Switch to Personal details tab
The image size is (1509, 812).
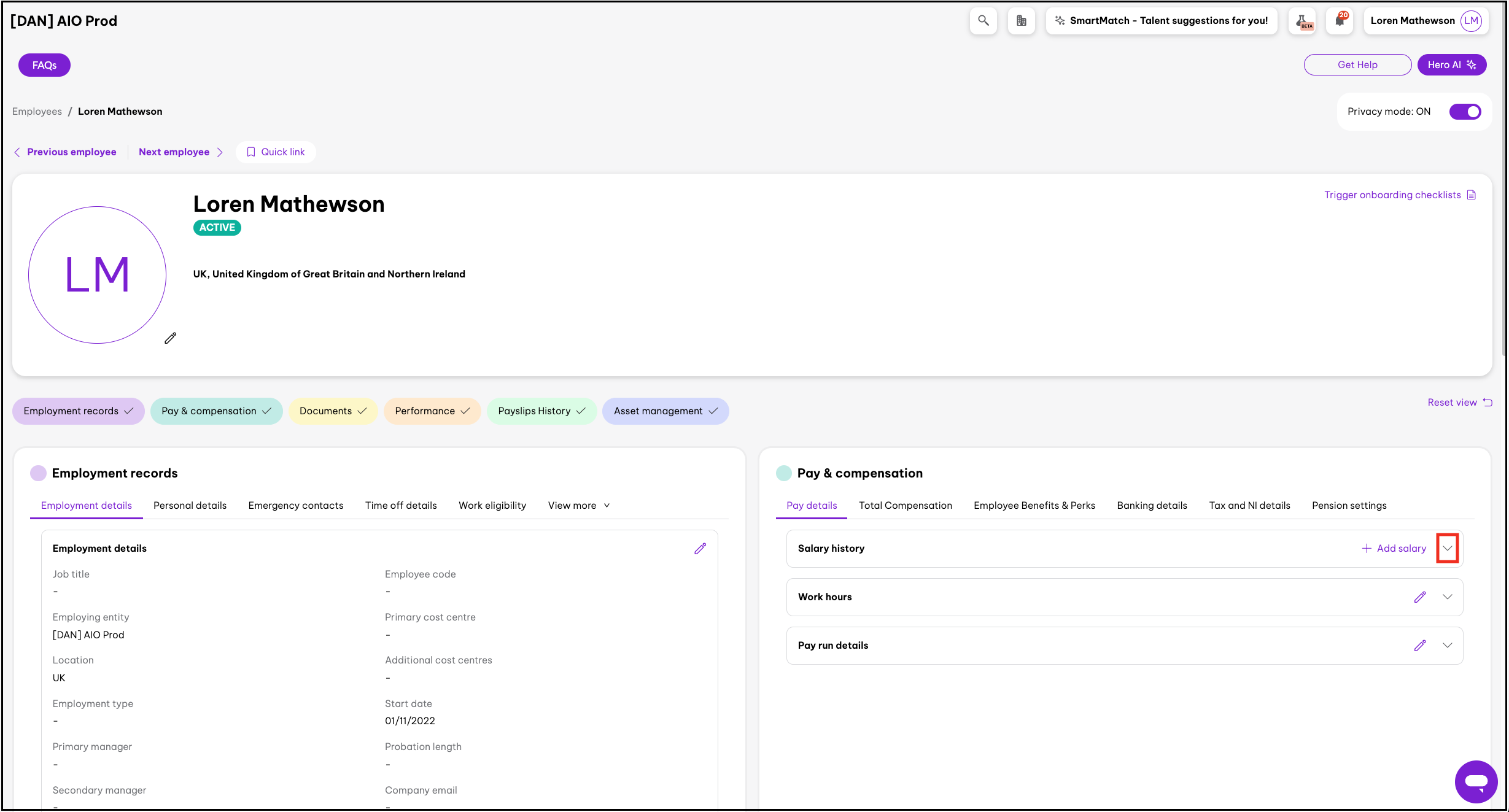pyautogui.click(x=190, y=506)
